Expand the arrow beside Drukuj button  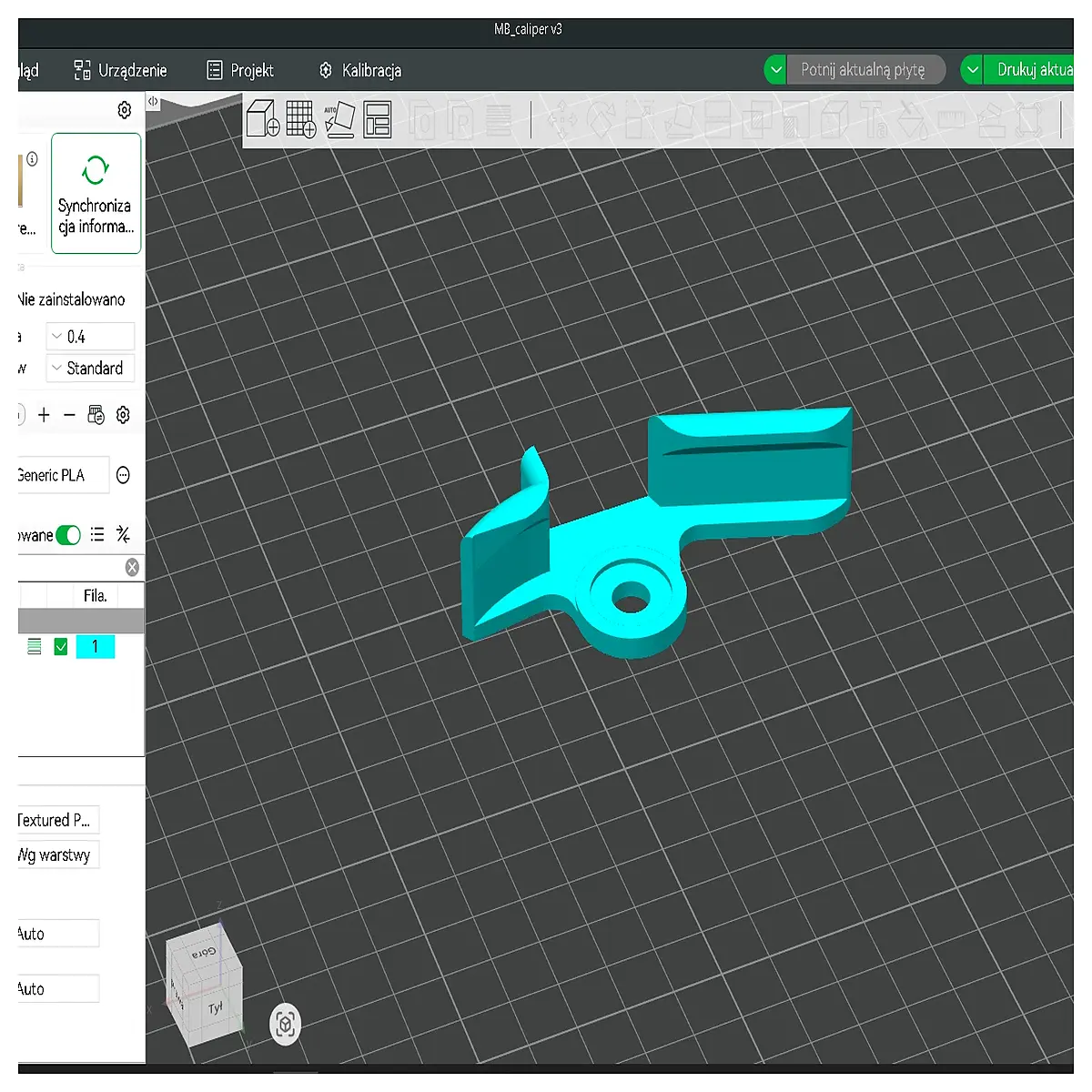coord(972,70)
